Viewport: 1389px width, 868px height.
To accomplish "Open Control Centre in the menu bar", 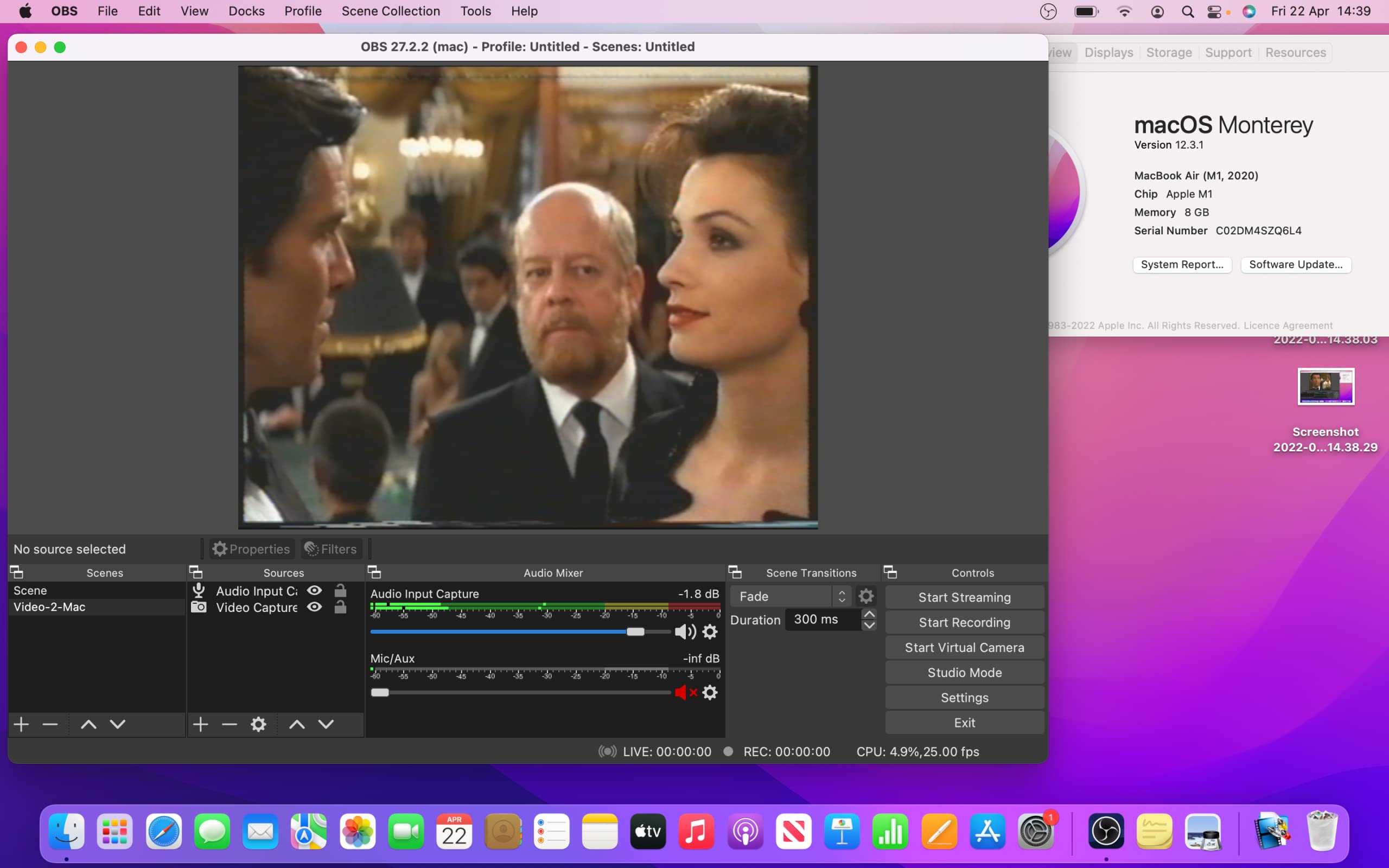I will [x=1214, y=11].
